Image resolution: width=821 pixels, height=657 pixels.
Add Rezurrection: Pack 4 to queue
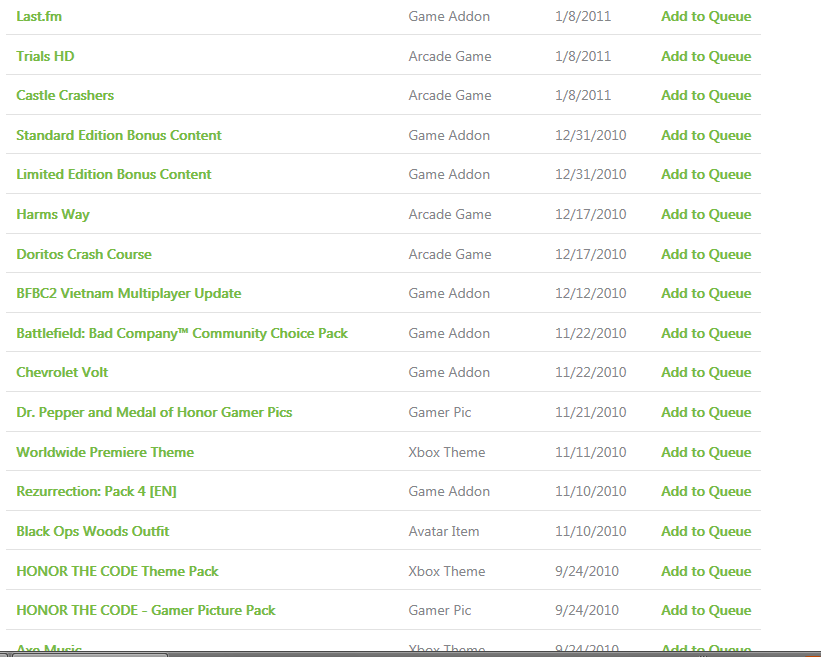tap(706, 492)
